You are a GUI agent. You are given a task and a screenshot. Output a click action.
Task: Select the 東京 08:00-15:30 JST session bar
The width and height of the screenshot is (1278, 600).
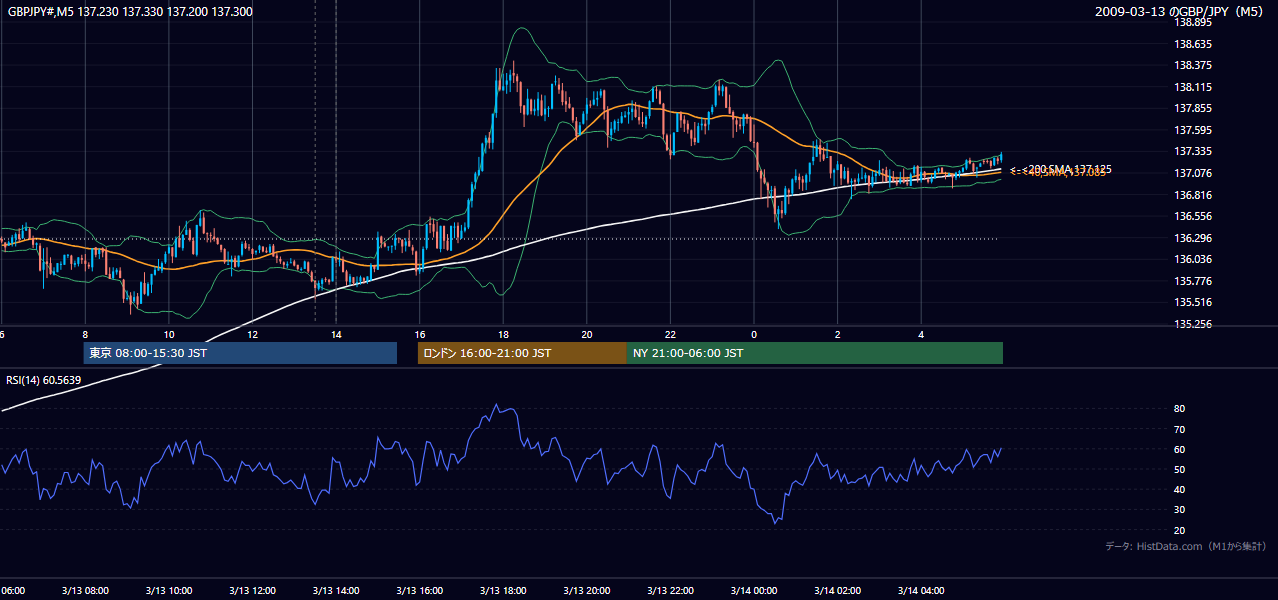tap(240, 353)
